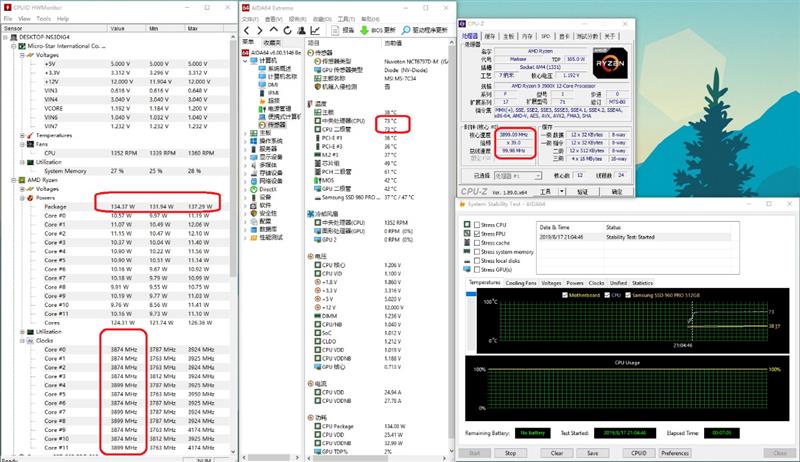
Task: Open the graph chart icon in AIDA64 toolbar
Action: (x=315, y=31)
